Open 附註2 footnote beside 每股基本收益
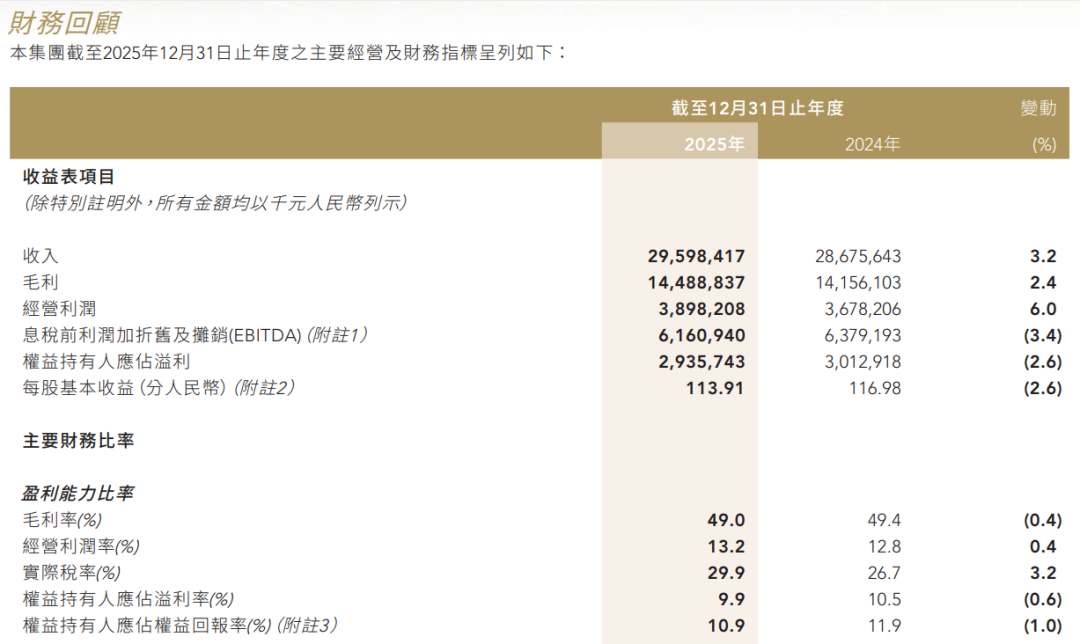The height and width of the screenshot is (644, 1080). click(264, 387)
